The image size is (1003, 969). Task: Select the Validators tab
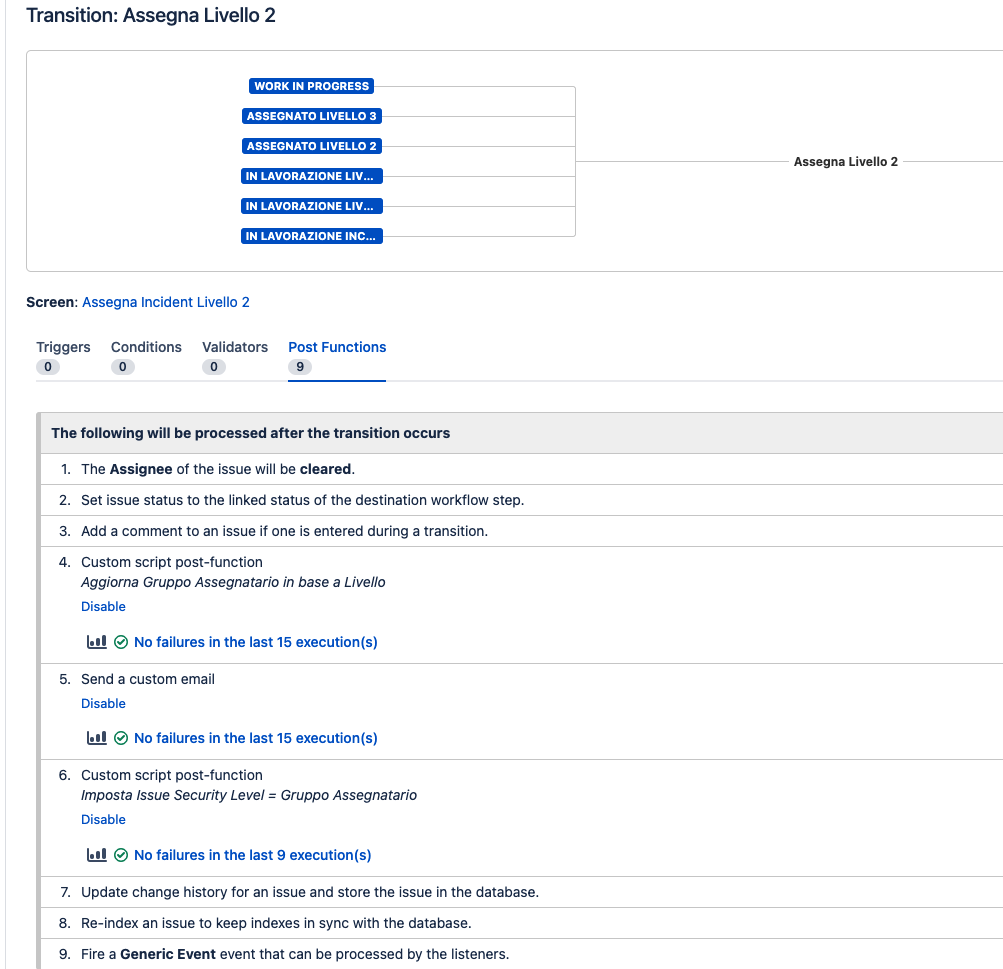click(234, 347)
